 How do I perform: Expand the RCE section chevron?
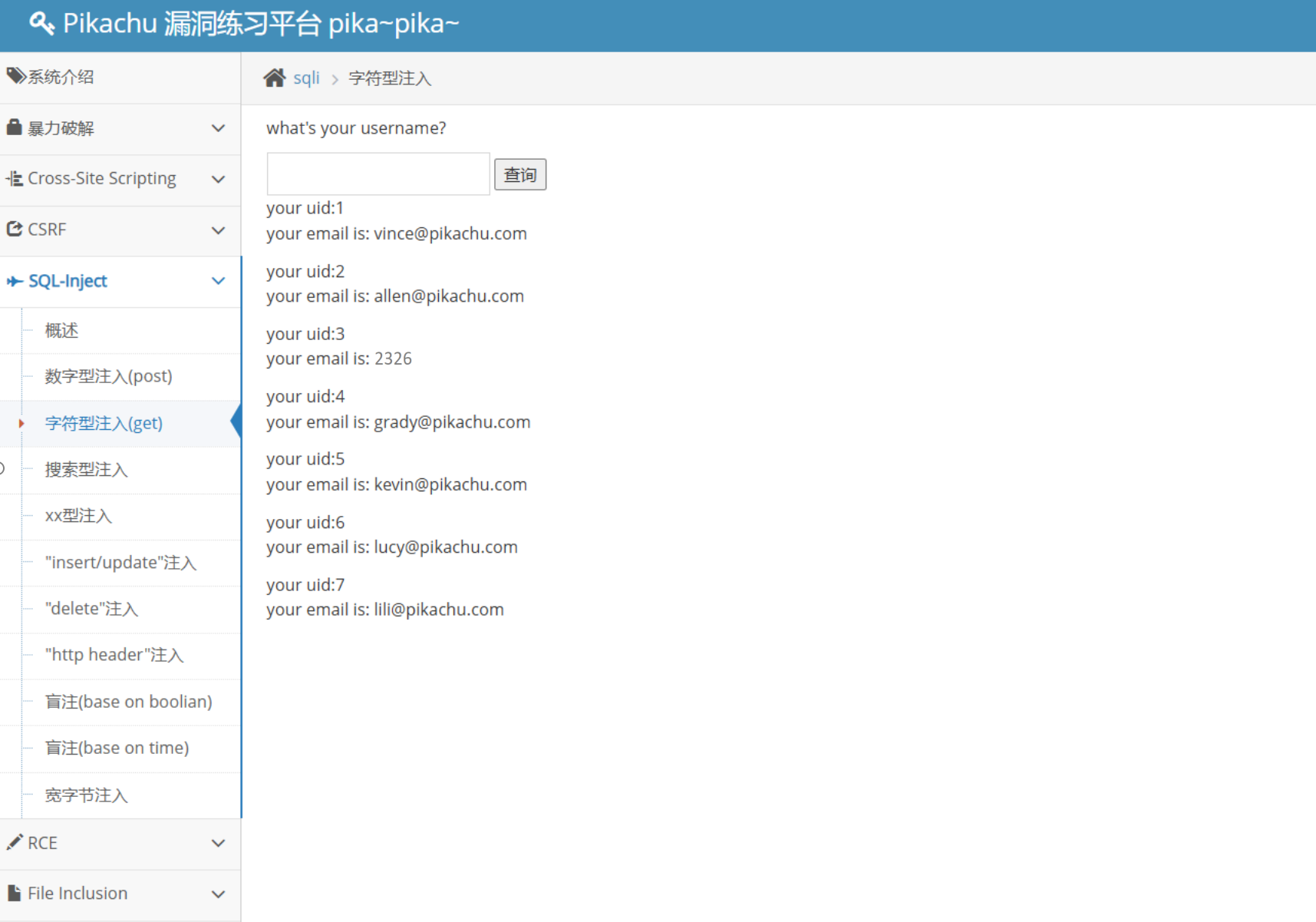(x=219, y=843)
